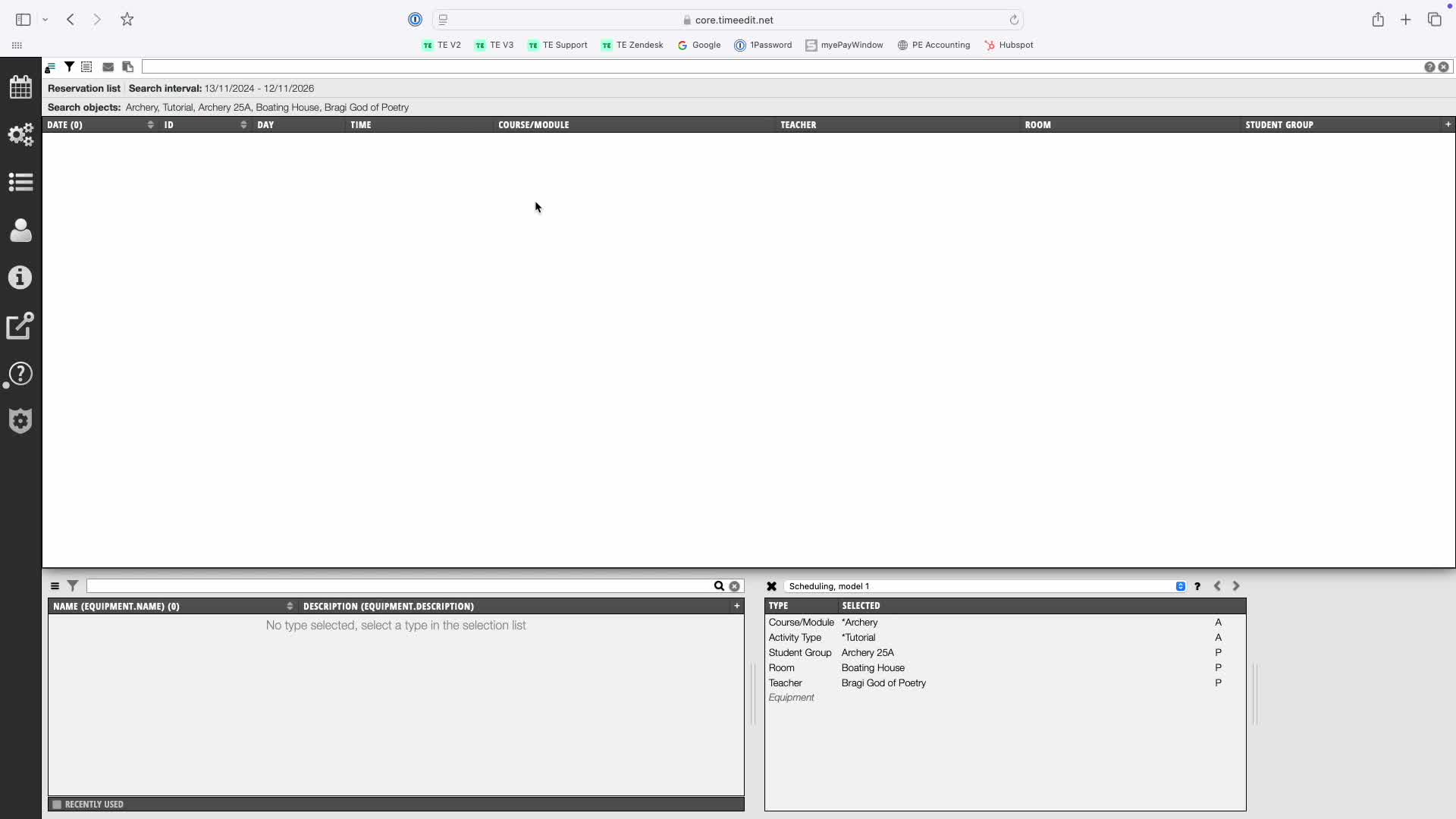Open the TE Support bookmark
Viewport: 1456px width, 819px height.
[557, 45]
